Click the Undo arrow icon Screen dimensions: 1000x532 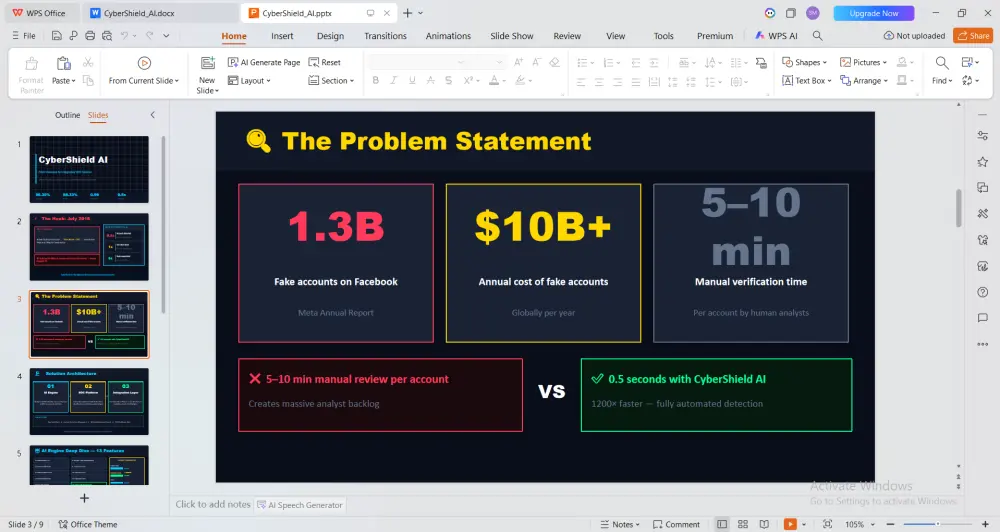(124, 36)
